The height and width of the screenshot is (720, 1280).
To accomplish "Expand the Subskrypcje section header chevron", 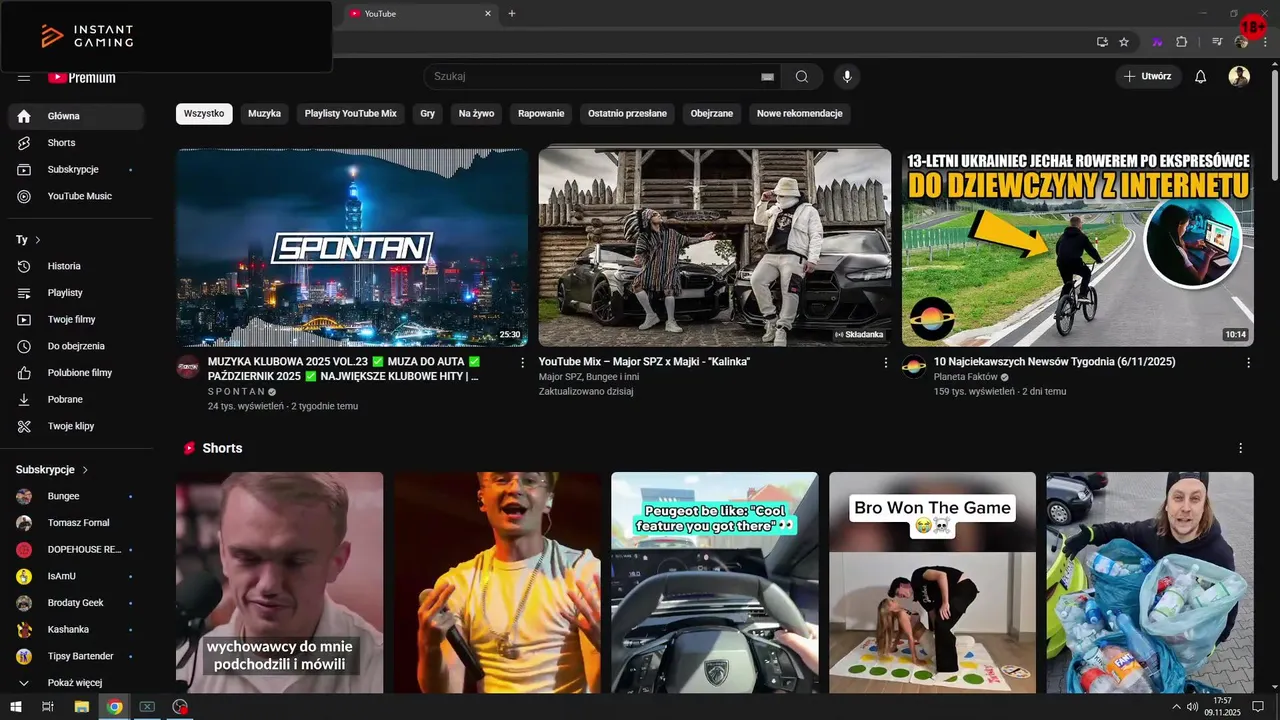I will pyautogui.click(x=85, y=470).
